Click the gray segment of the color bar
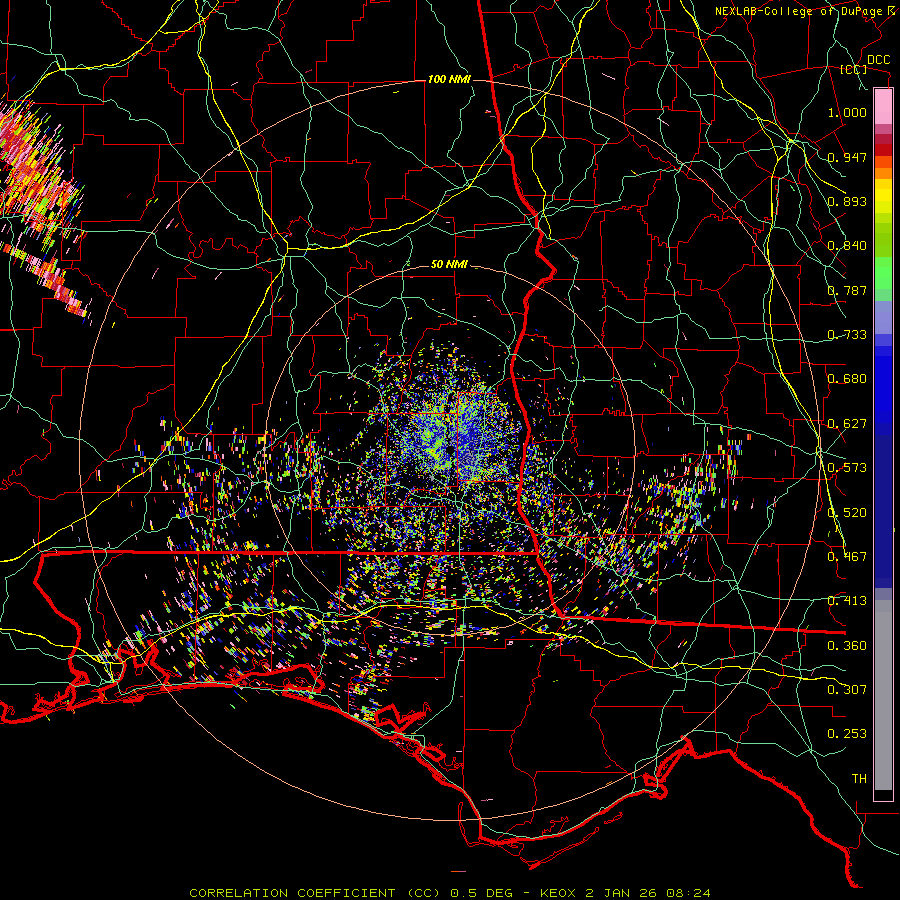The width and height of the screenshot is (900, 900). (x=883, y=695)
